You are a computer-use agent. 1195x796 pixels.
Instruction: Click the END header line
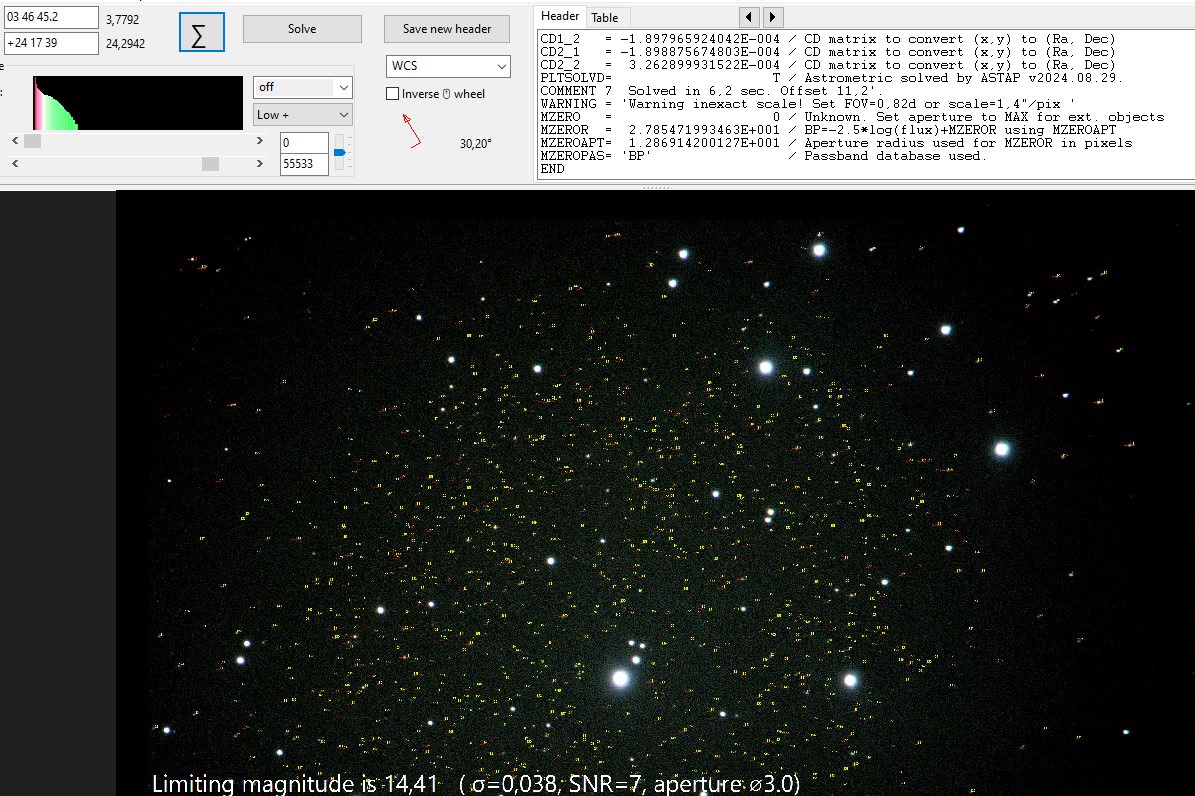pos(552,169)
